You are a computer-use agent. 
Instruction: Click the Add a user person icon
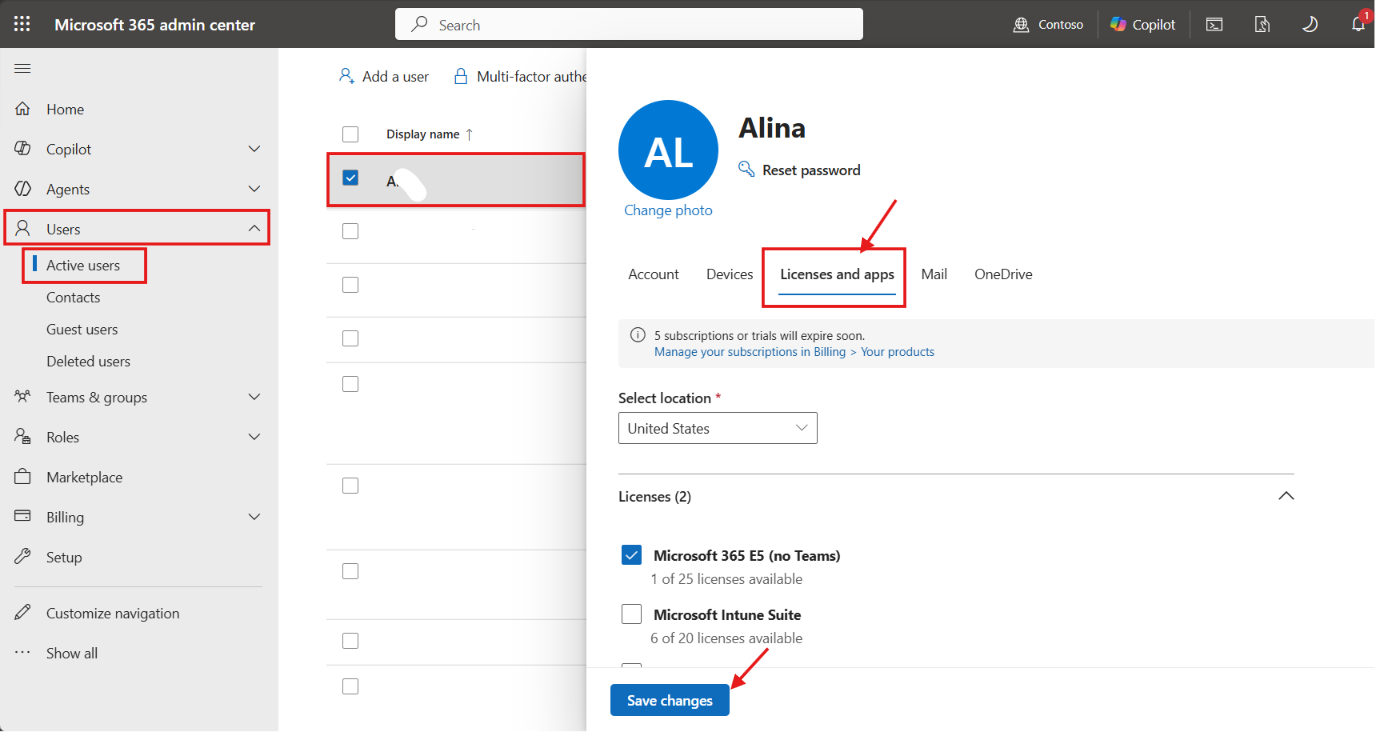[346, 76]
